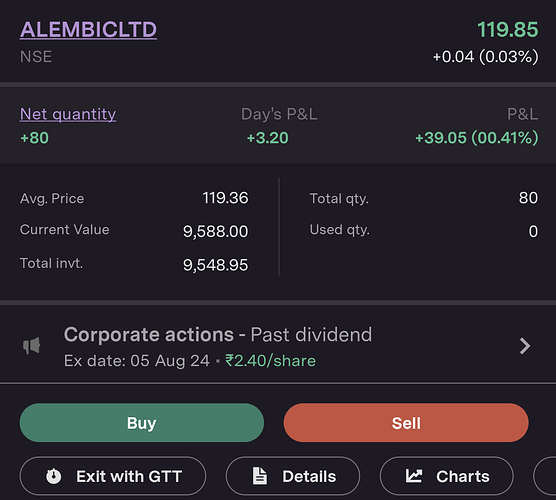Click the ₹2.40/share dividend text

[x=271, y=361]
